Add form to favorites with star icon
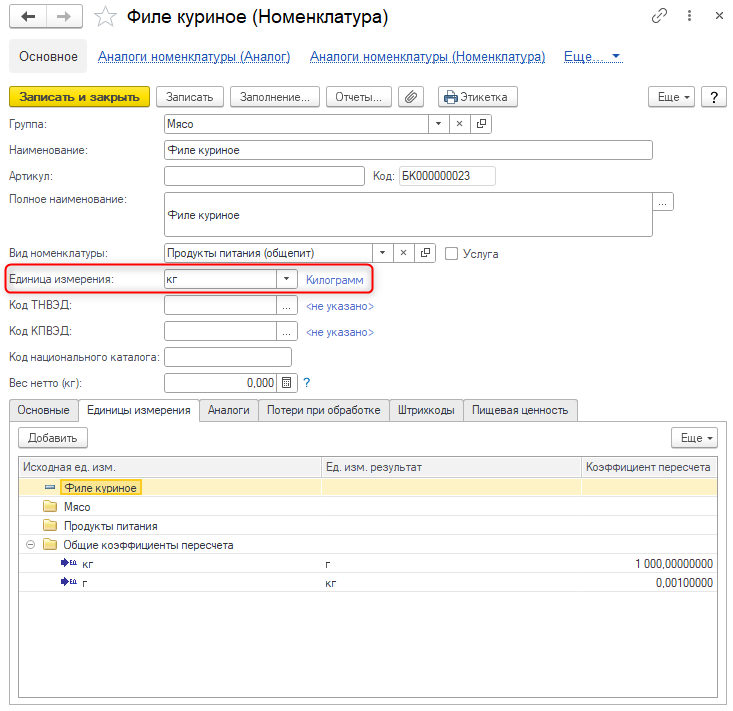 [105, 17]
